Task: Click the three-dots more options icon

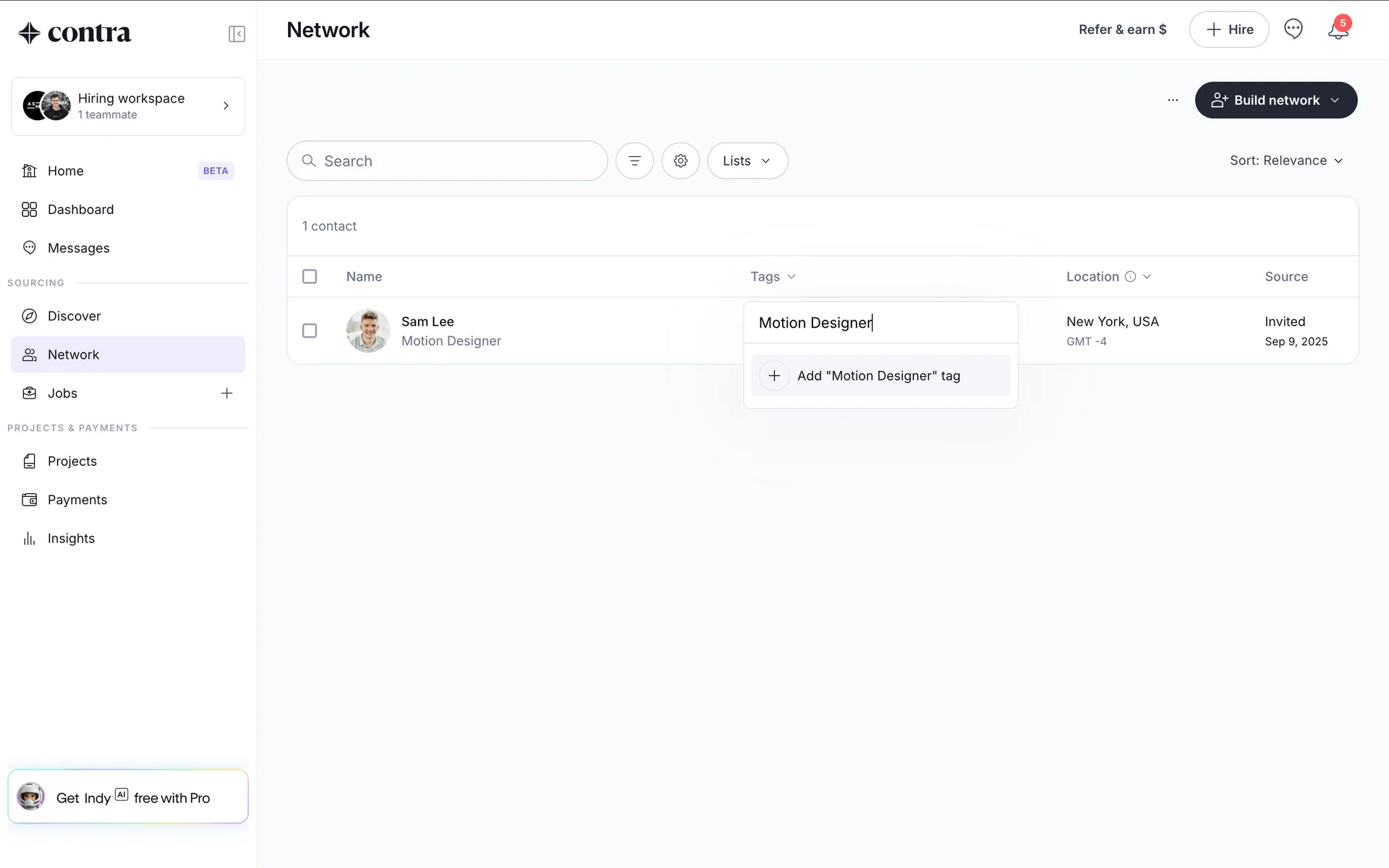Action: click(1173, 101)
